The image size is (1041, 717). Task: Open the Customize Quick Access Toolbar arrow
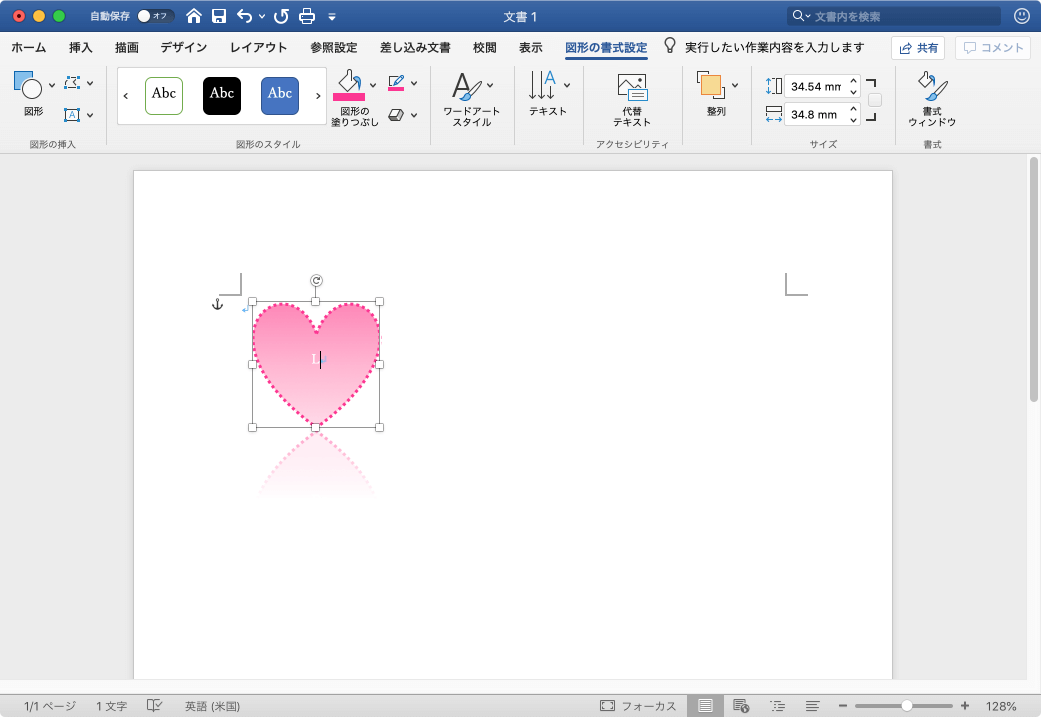(332, 17)
